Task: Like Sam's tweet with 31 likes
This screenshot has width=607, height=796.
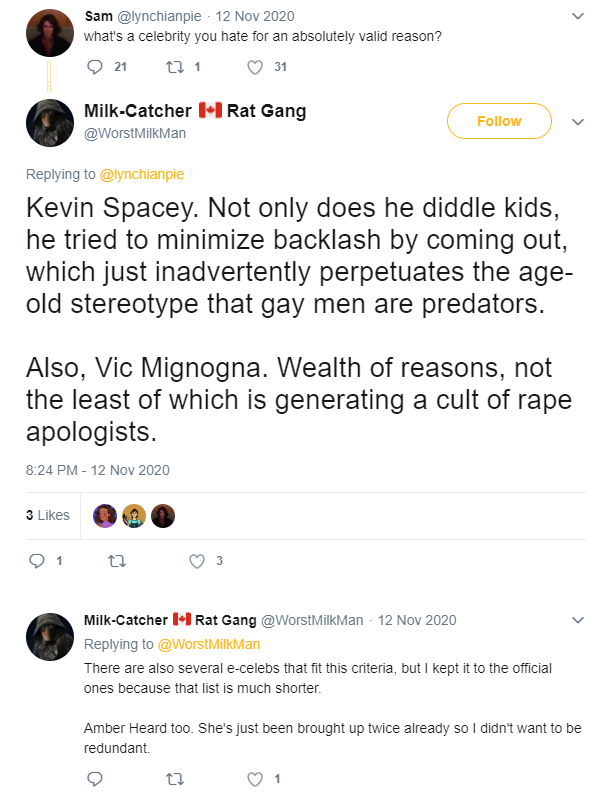Action: pos(255,67)
